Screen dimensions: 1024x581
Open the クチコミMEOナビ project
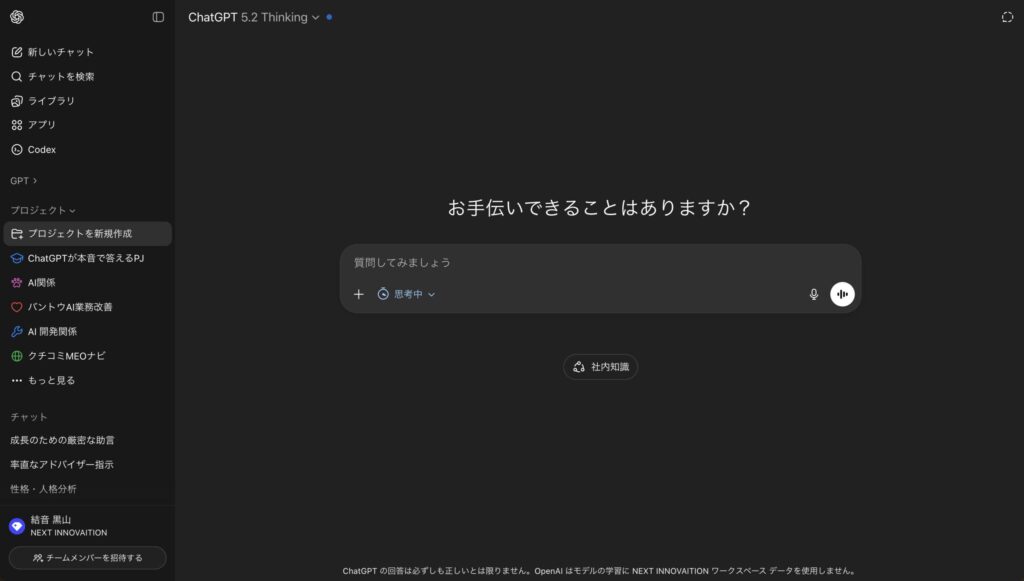[x=66, y=356]
